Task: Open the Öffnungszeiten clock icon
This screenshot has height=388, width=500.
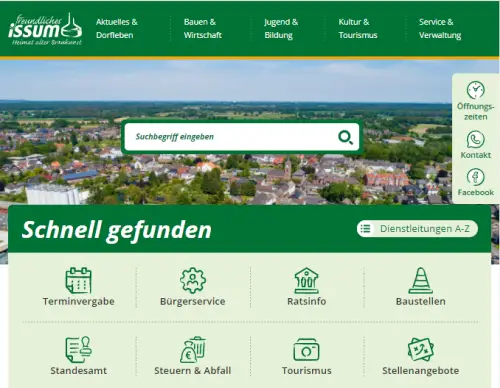Action: click(x=475, y=90)
